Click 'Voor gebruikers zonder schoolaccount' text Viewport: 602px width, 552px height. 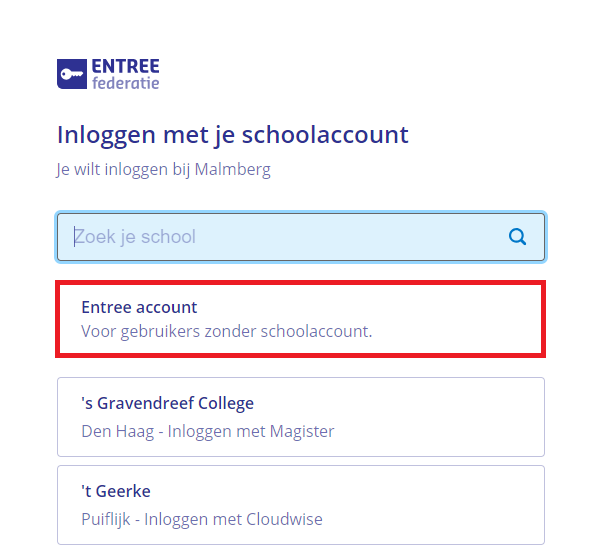coord(227,331)
